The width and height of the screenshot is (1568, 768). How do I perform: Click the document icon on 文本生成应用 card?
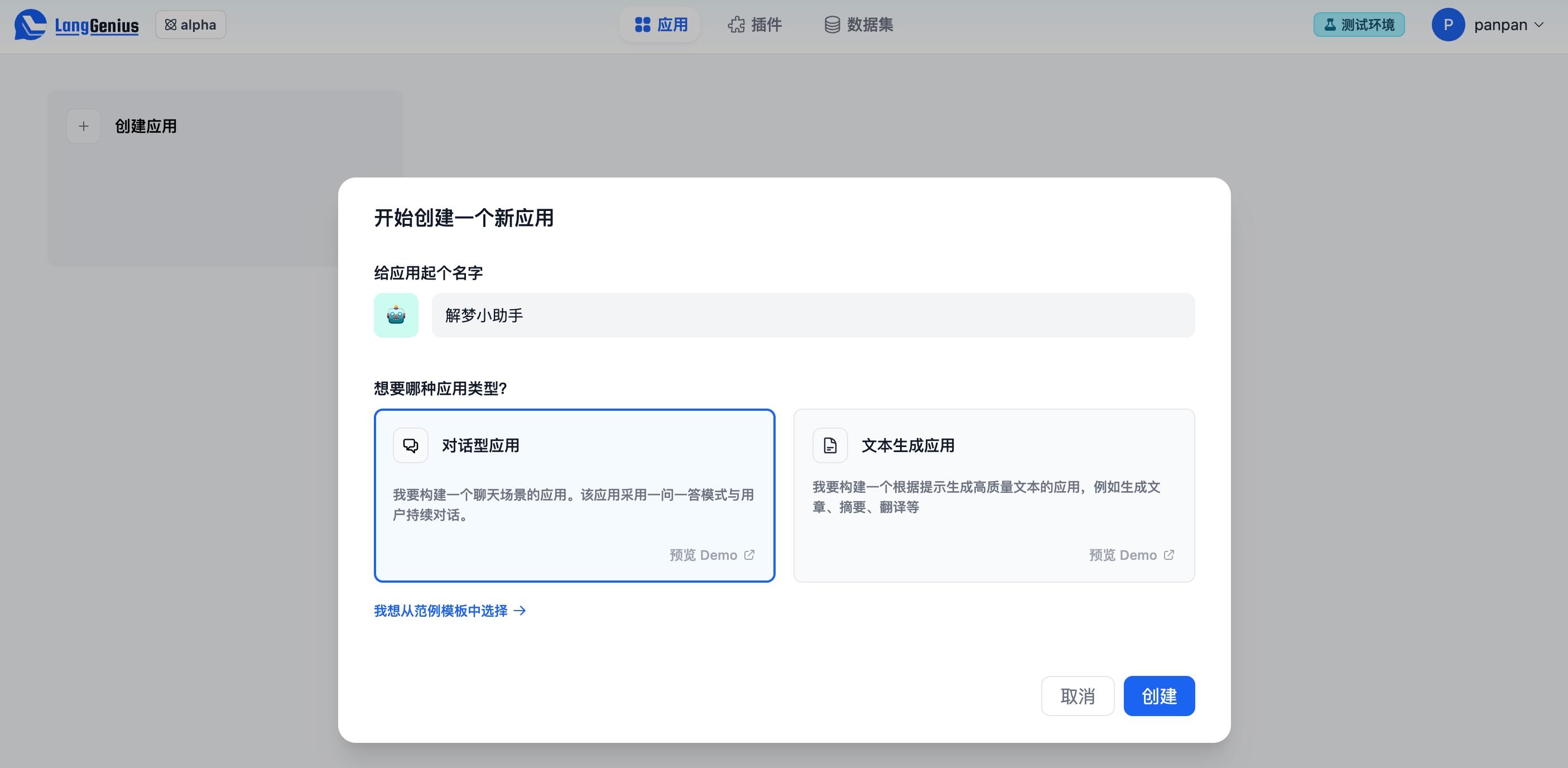tap(829, 445)
